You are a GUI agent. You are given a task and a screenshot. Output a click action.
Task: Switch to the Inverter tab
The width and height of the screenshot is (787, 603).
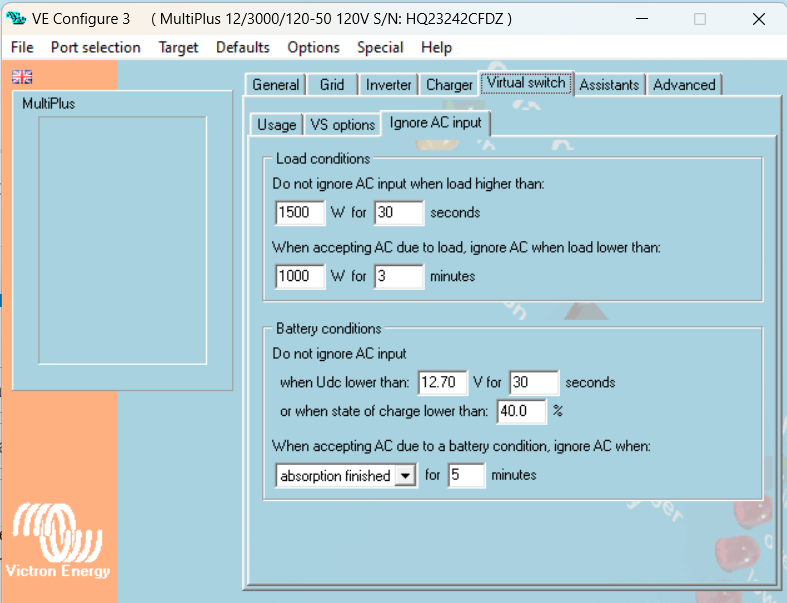(x=388, y=84)
